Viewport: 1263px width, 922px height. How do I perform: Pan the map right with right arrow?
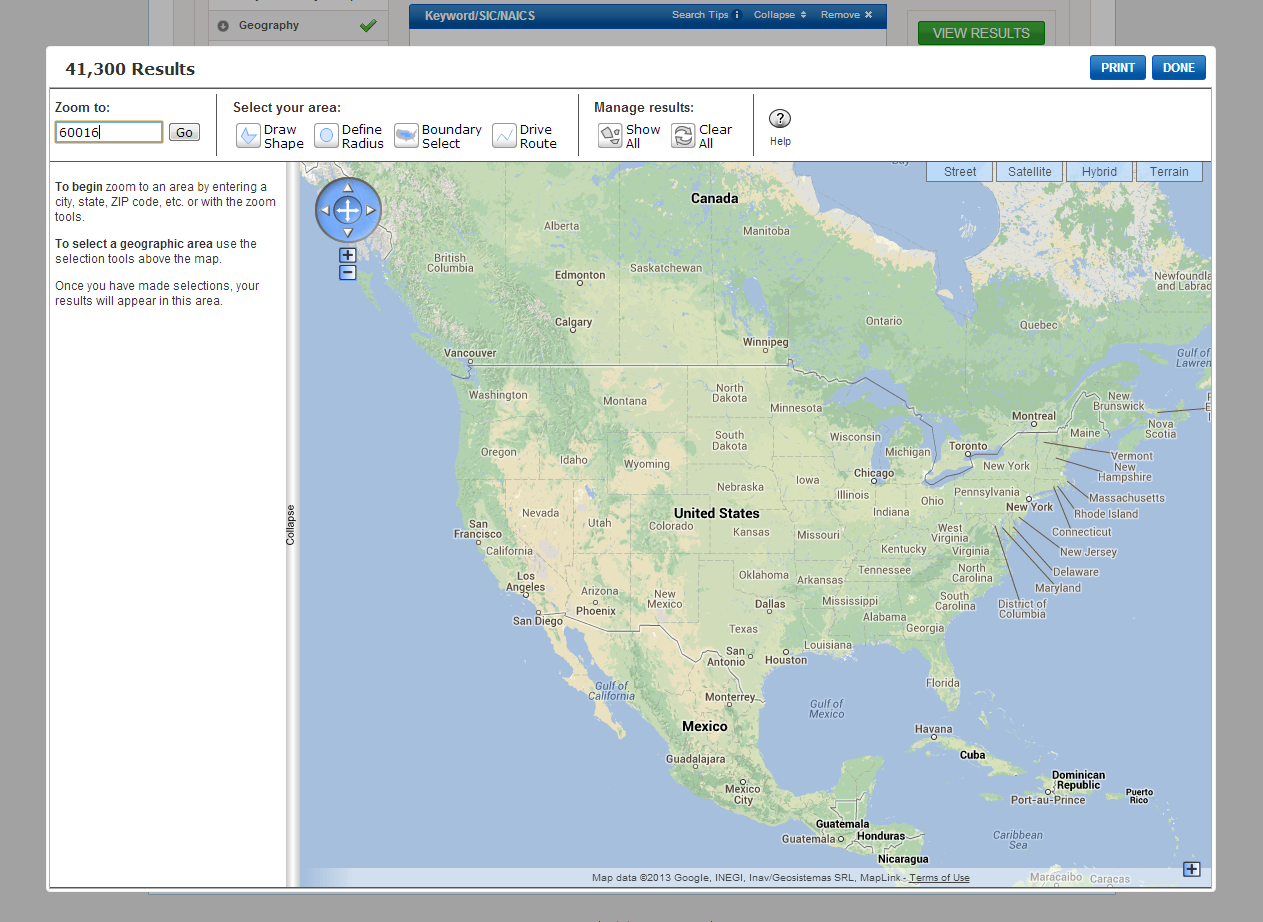click(370, 210)
